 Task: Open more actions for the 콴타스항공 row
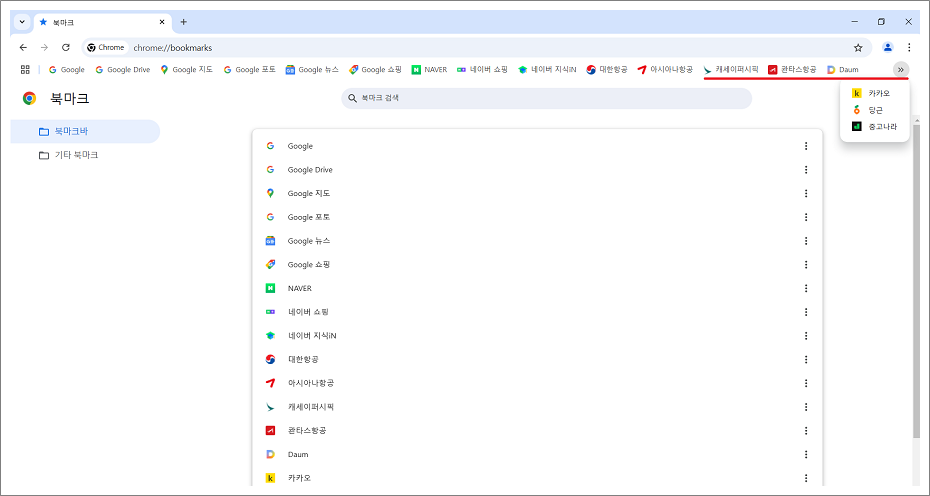(805, 431)
